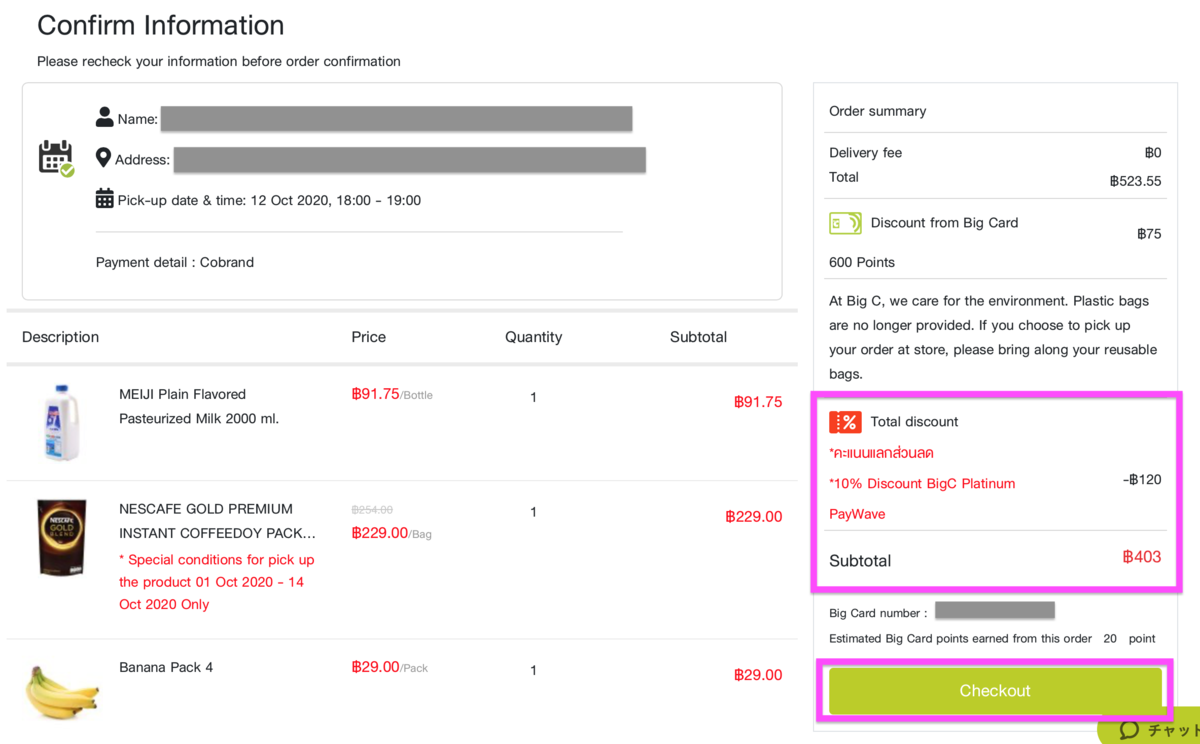Click the struck-through ฿254.00 price
The height and width of the screenshot is (744, 1200).
(372, 510)
